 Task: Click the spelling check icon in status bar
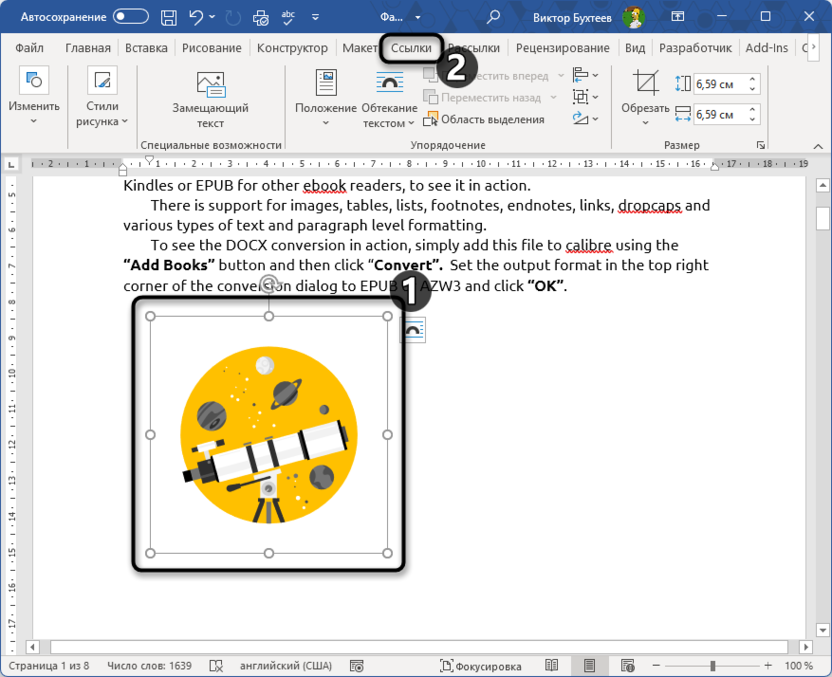pyautogui.click(x=214, y=664)
